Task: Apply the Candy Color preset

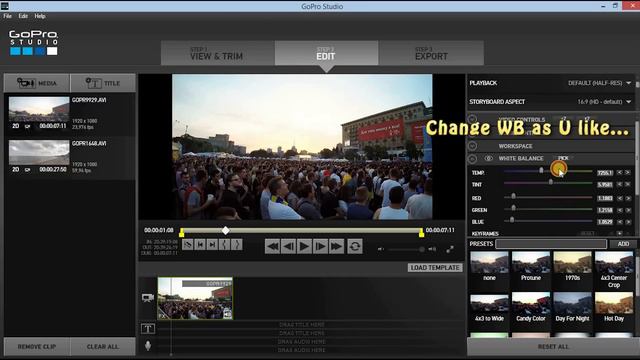Action: 531,307
